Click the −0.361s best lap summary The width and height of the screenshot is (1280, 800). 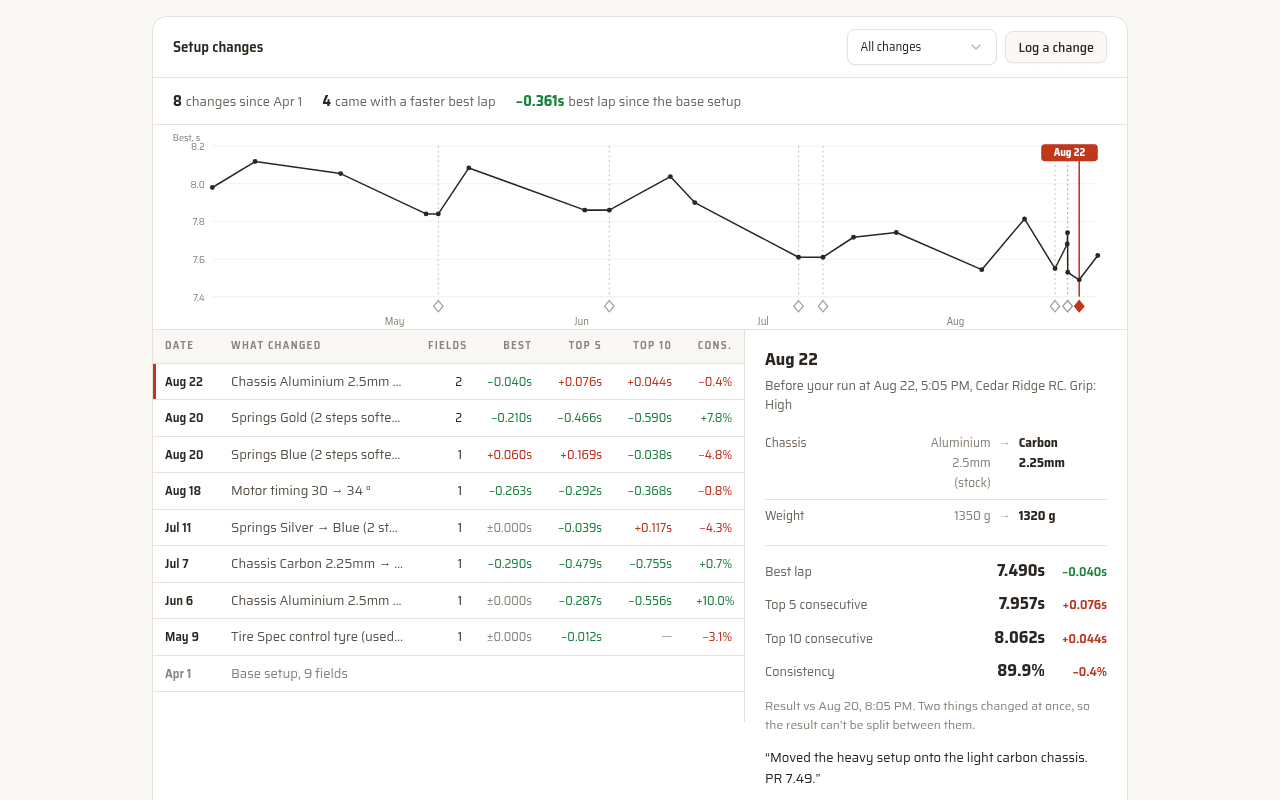coord(540,101)
